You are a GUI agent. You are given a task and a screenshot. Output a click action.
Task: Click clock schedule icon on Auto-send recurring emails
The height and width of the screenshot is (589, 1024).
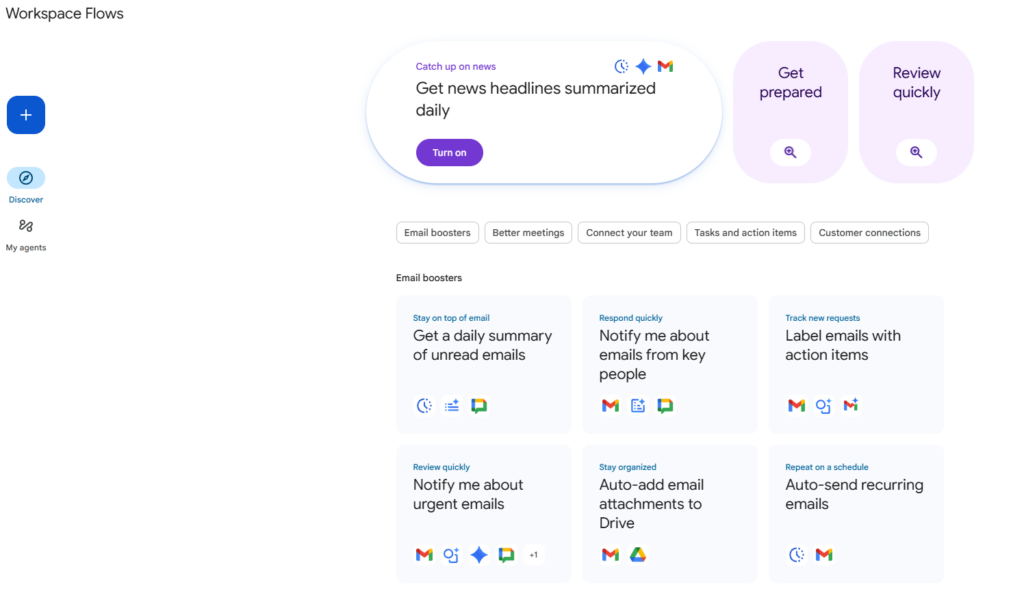pyautogui.click(x=797, y=554)
